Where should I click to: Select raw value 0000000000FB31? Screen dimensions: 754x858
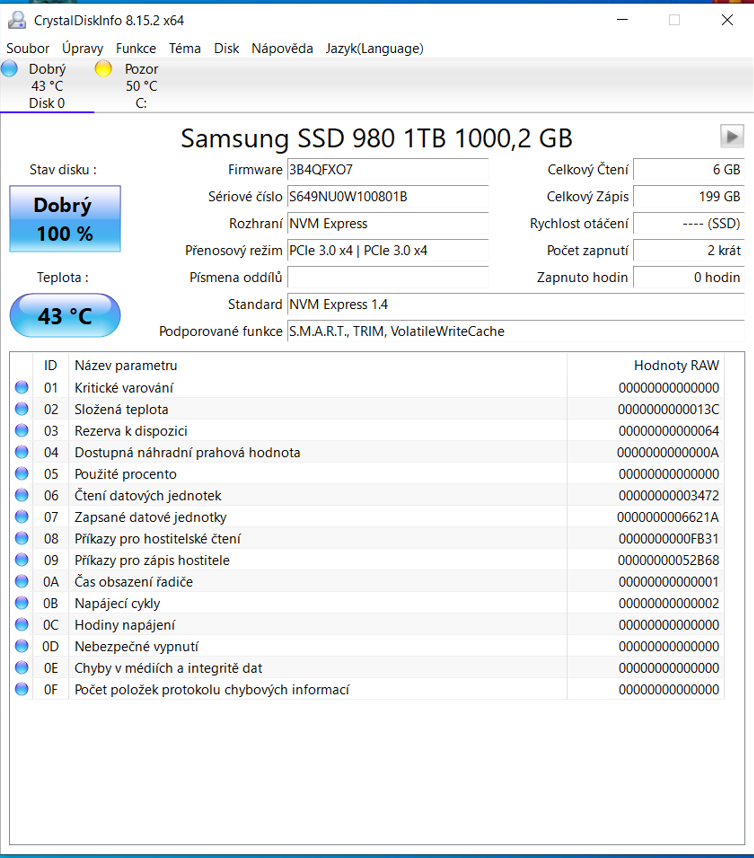pos(669,538)
